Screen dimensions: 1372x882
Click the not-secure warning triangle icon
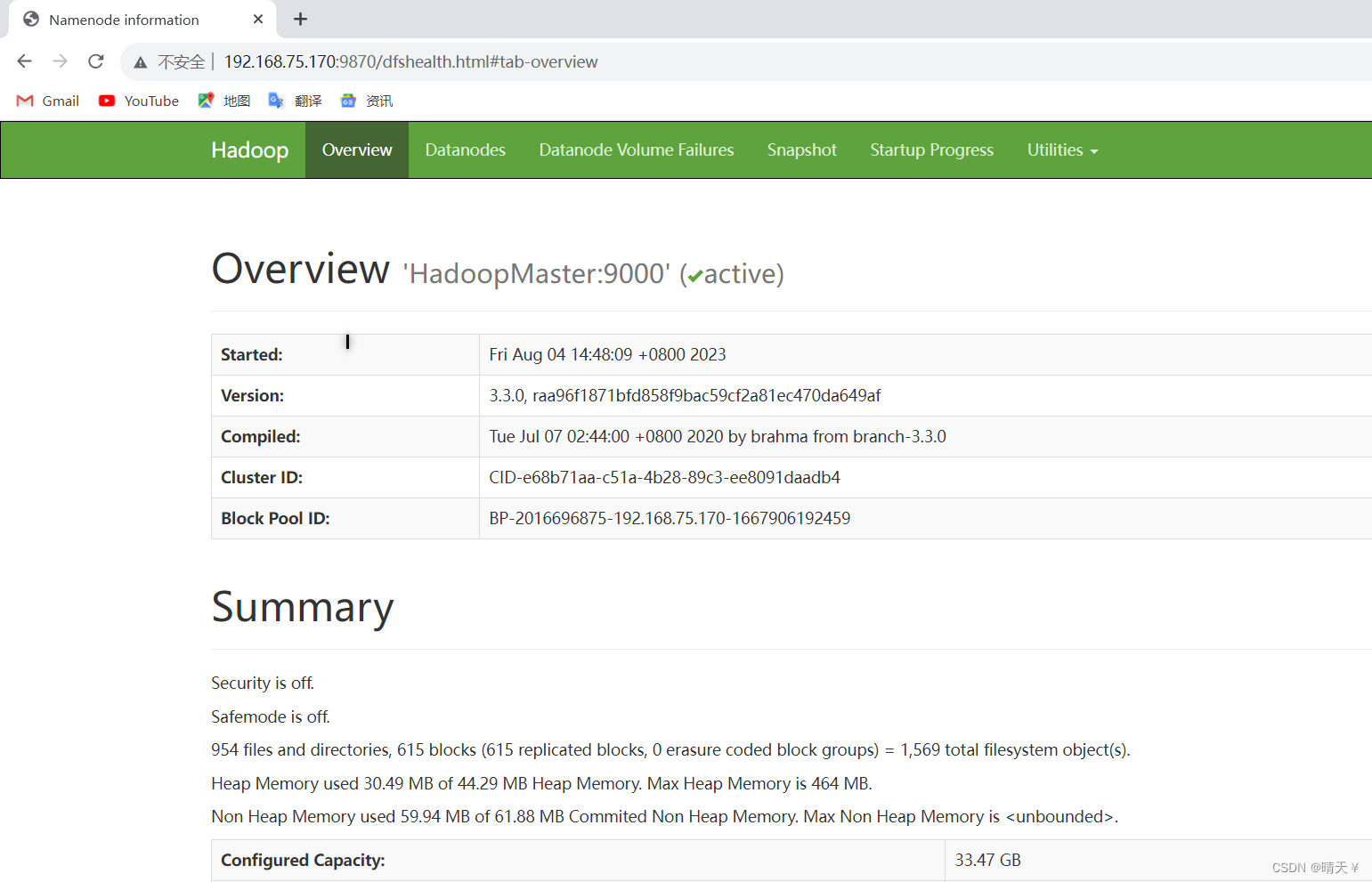pyautogui.click(x=141, y=62)
